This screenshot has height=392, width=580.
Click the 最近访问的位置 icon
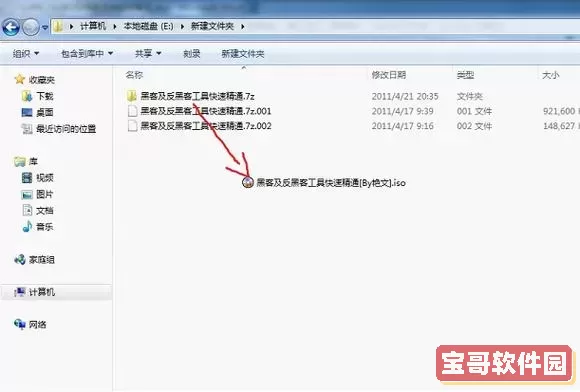click(x=27, y=129)
